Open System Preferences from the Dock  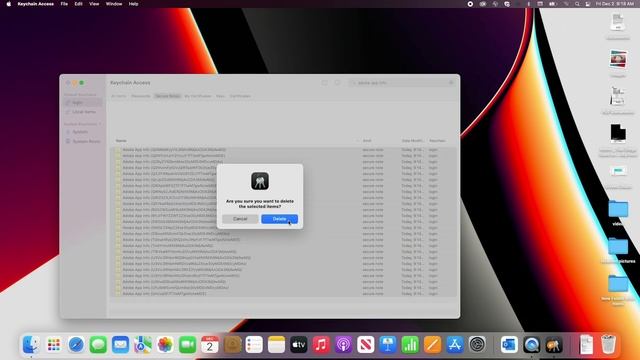click(x=477, y=345)
